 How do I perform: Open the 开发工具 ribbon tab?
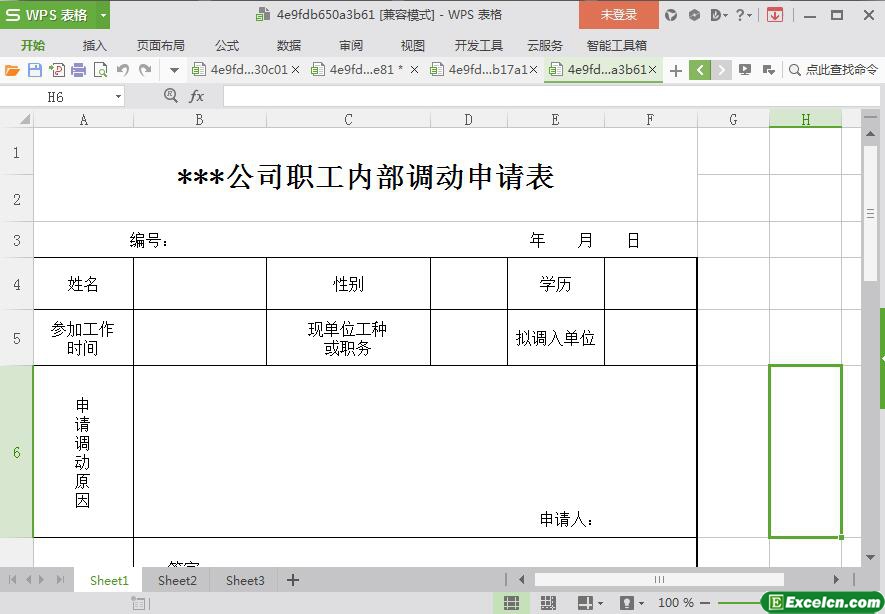point(479,46)
